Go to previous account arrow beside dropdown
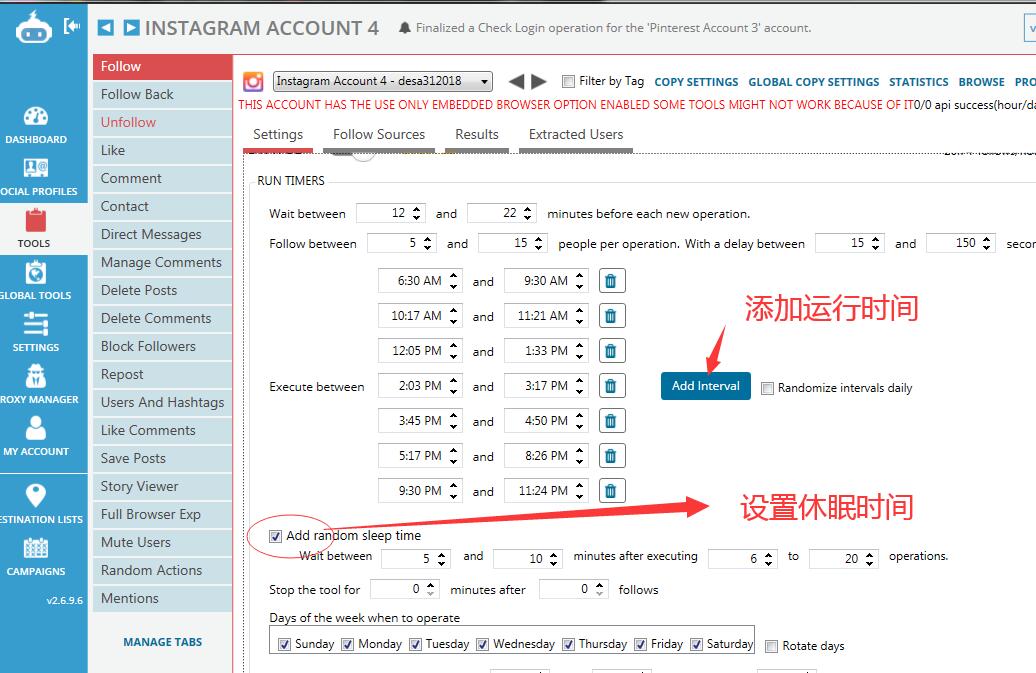 click(x=516, y=82)
